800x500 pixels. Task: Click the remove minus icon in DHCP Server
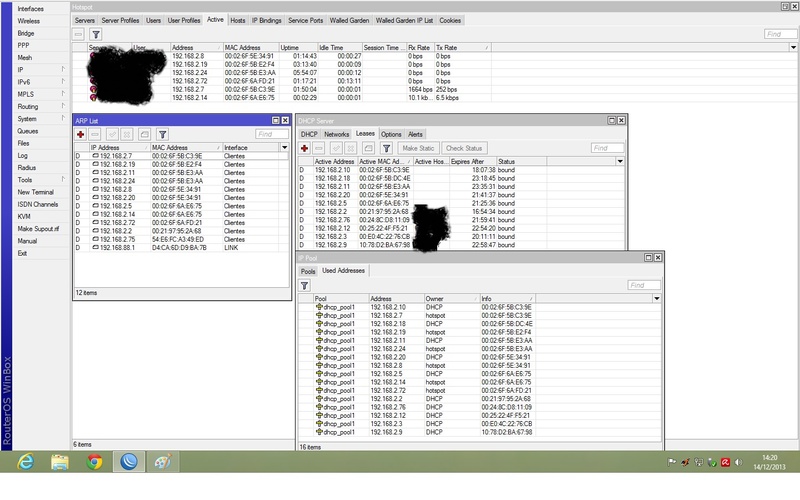(x=319, y=148)
